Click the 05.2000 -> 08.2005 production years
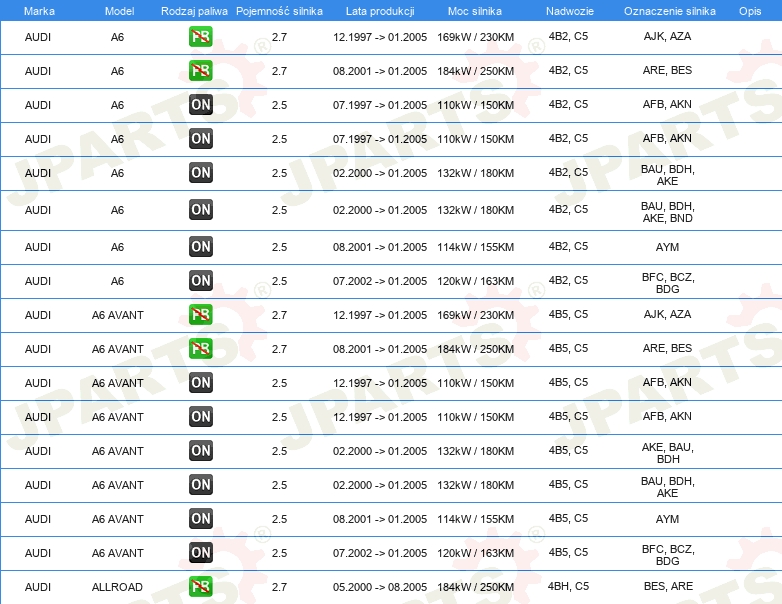 (x=380, y=587)
